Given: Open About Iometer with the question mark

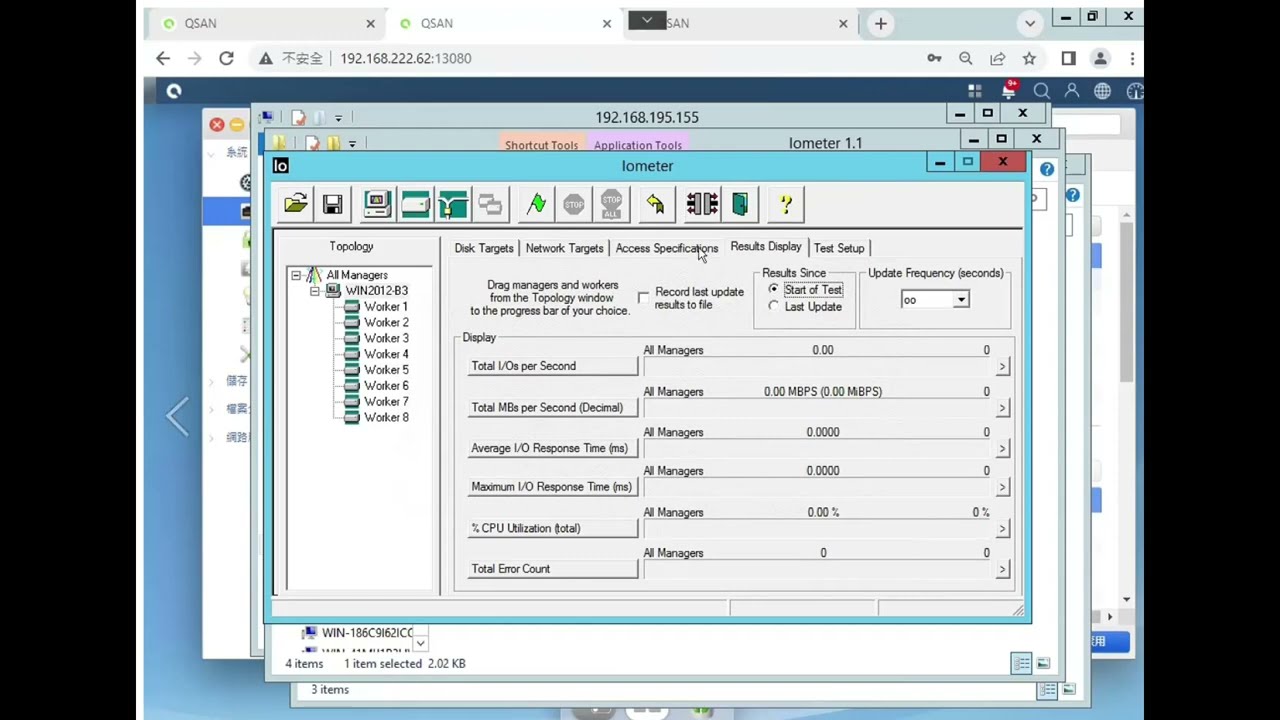Looking at the screenshot, I should click(786, 204).
